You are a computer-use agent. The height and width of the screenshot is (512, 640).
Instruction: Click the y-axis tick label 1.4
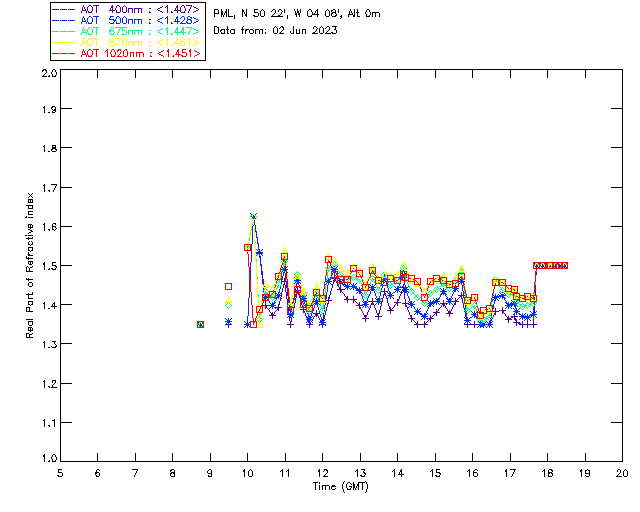click(49, 305)
